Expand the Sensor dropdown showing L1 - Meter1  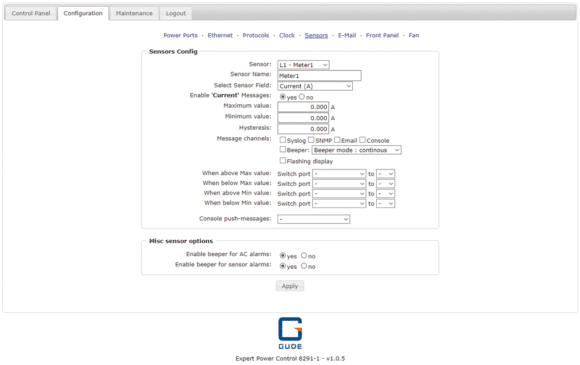click(x=303, y=65)
